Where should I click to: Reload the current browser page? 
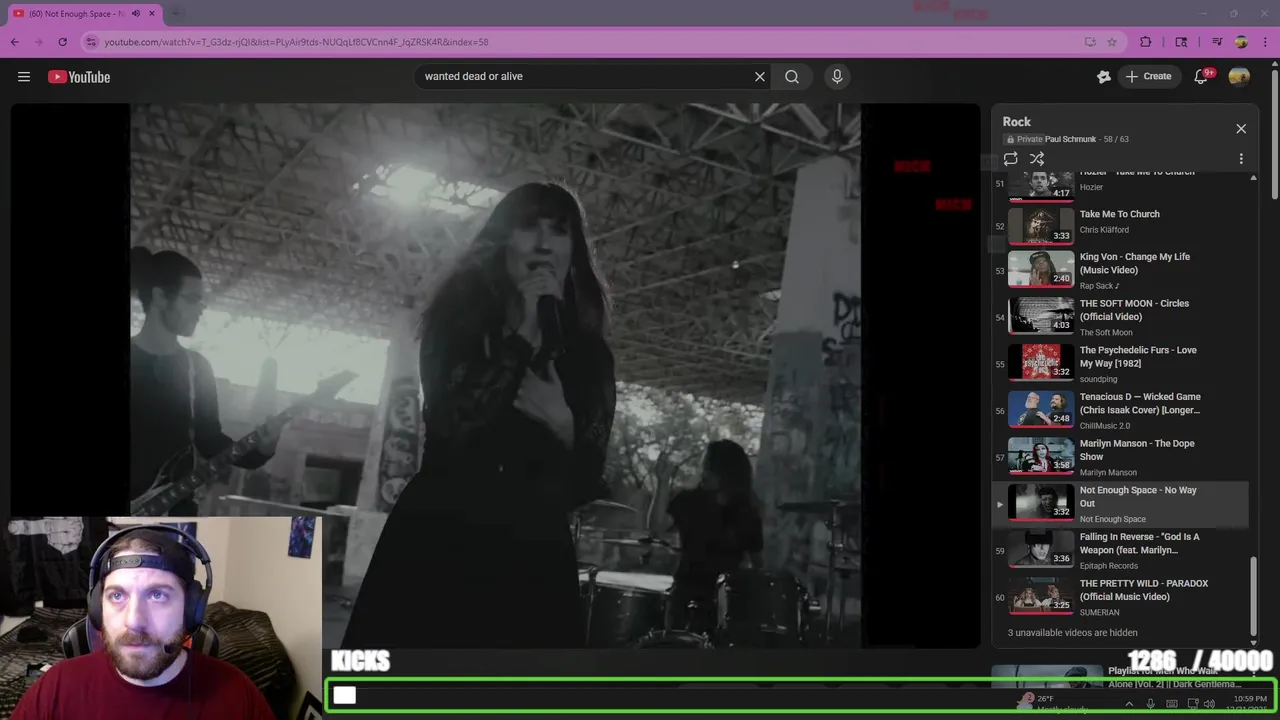tap(62, 42)
